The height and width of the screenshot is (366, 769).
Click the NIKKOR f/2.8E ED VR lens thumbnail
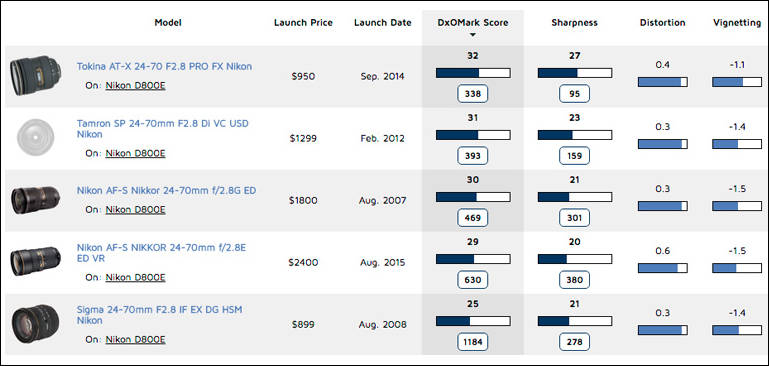[x=35, y=261]
